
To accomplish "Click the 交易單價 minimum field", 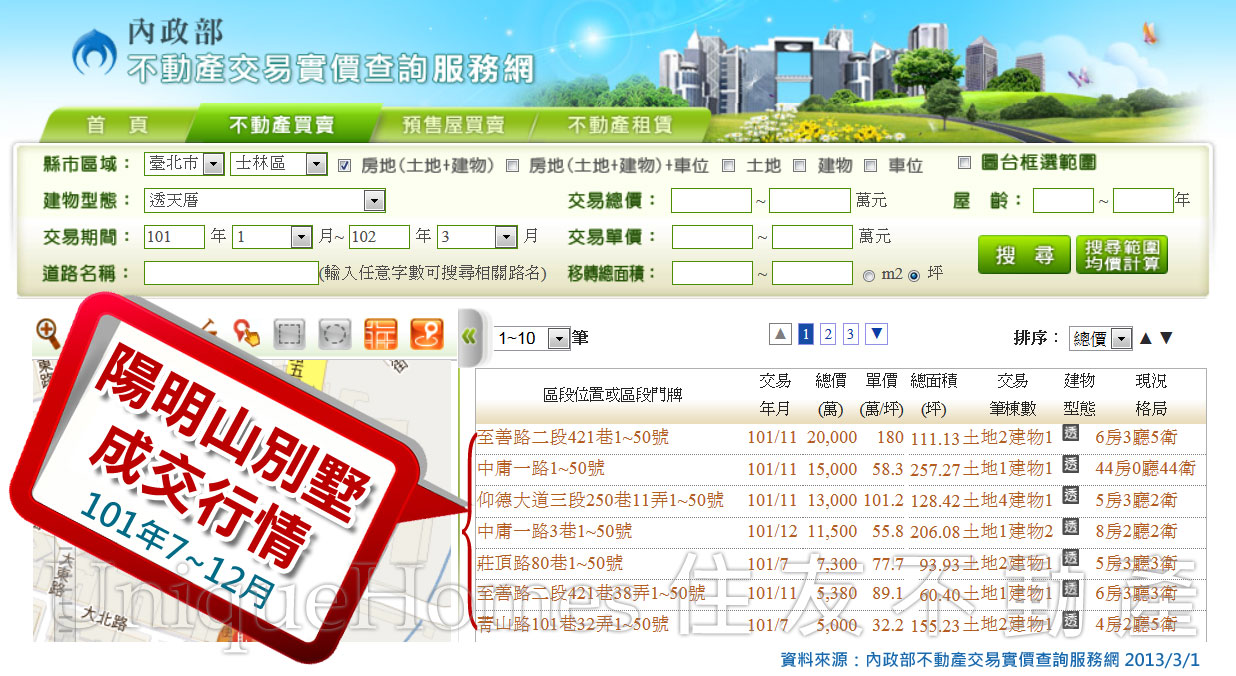I will (x=712, y=237).
